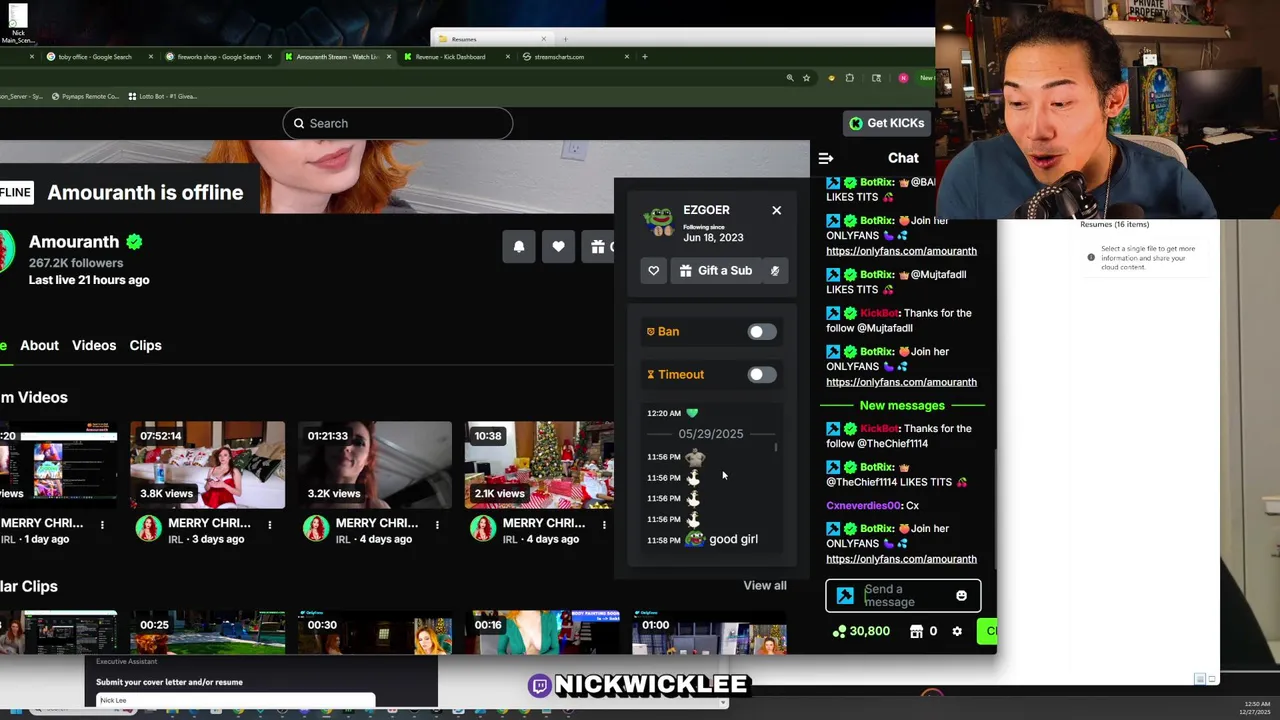The height and width of the screenshot is (720, 1280).
Task: Focus the Search field
Action: (397, 123)
